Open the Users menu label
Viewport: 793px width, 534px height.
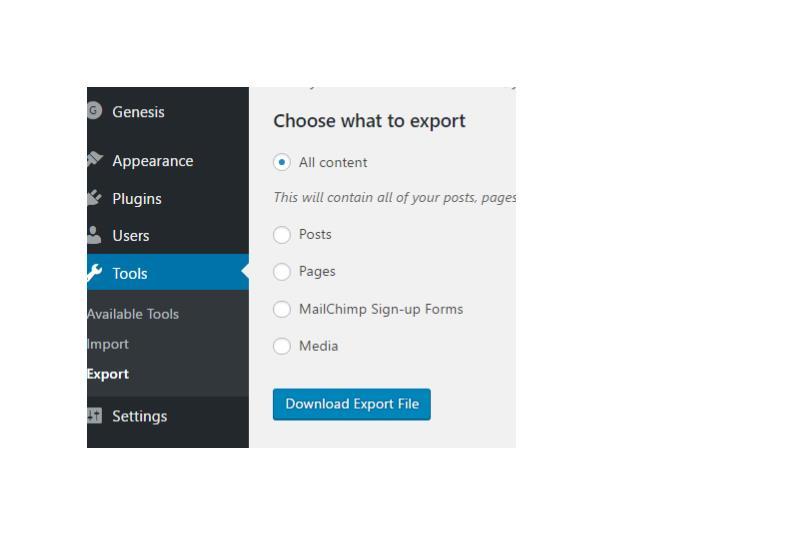tap(130, 236)
